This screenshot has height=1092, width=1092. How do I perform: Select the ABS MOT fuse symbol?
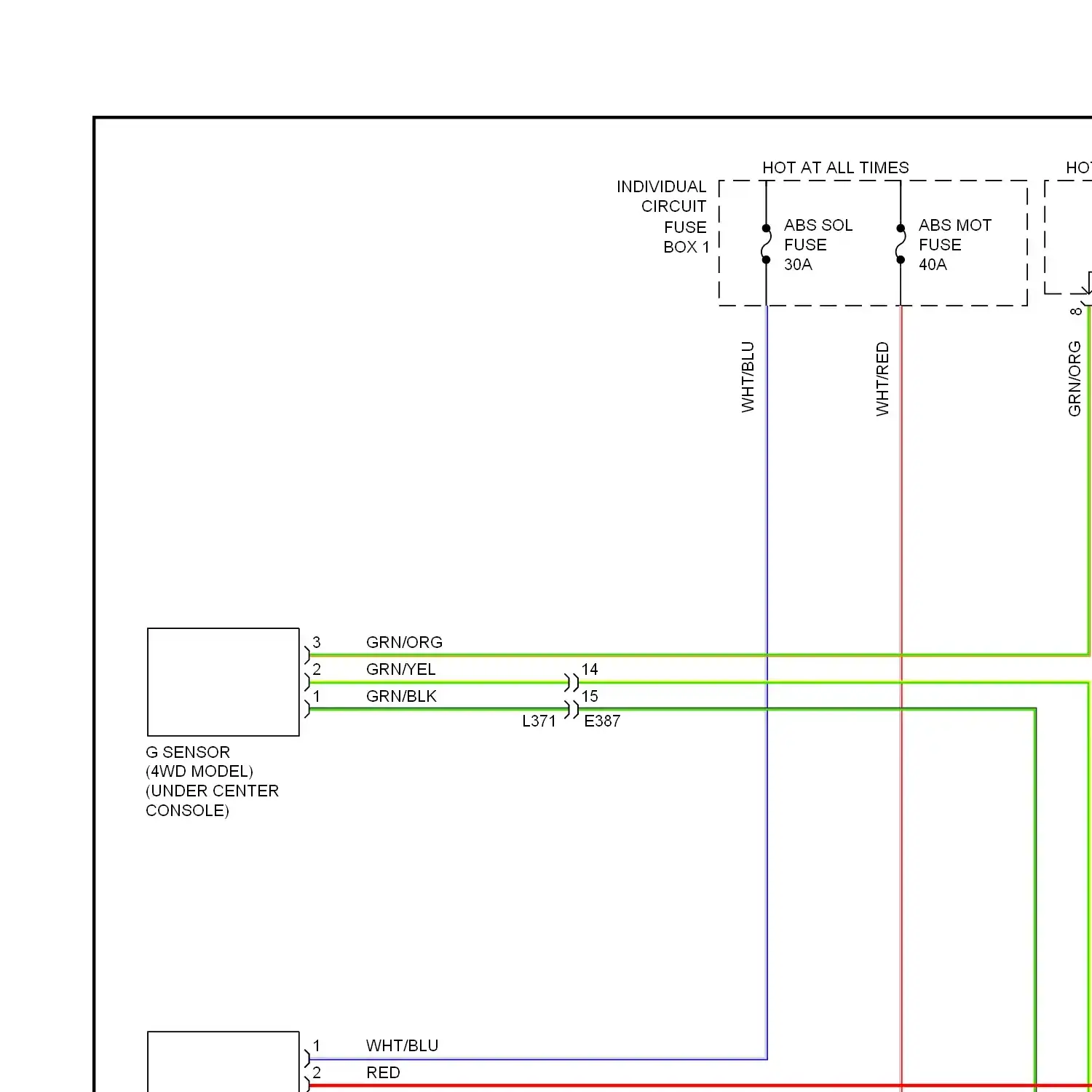901,244
